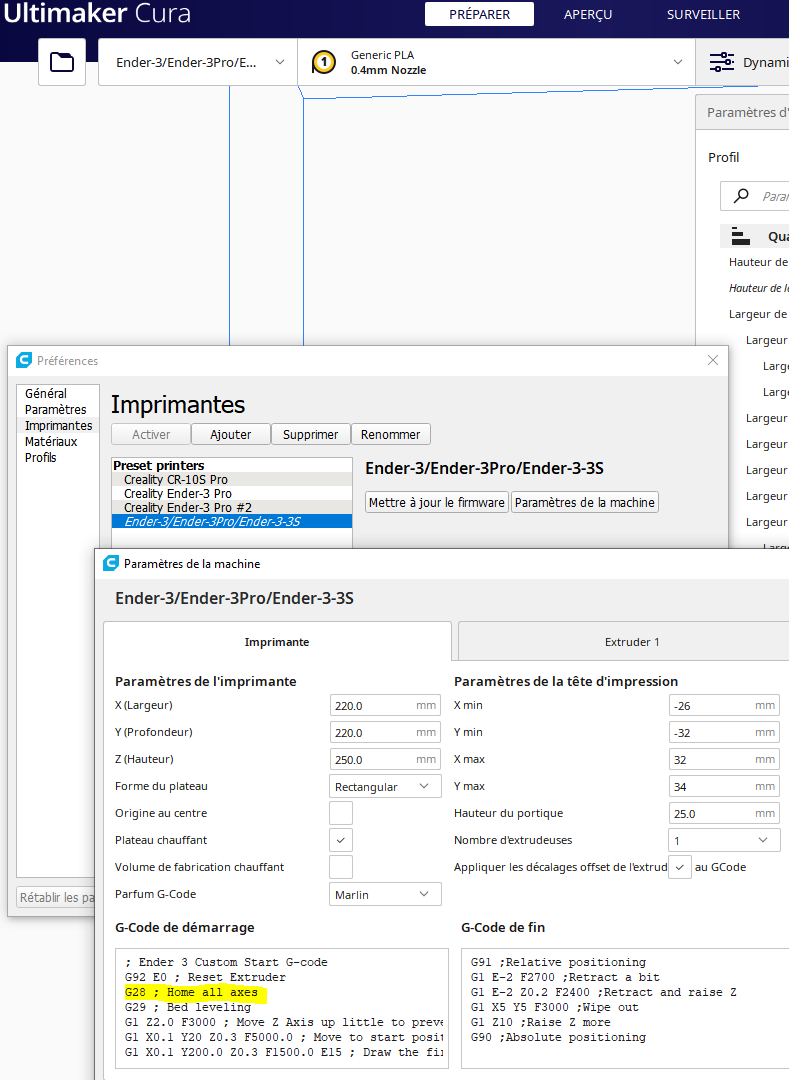Select Ender-3/Ender-3Pro/Ender-3-3S in list
The height and width of the screenshot is (1080, 789).
[x=231, y=521]
